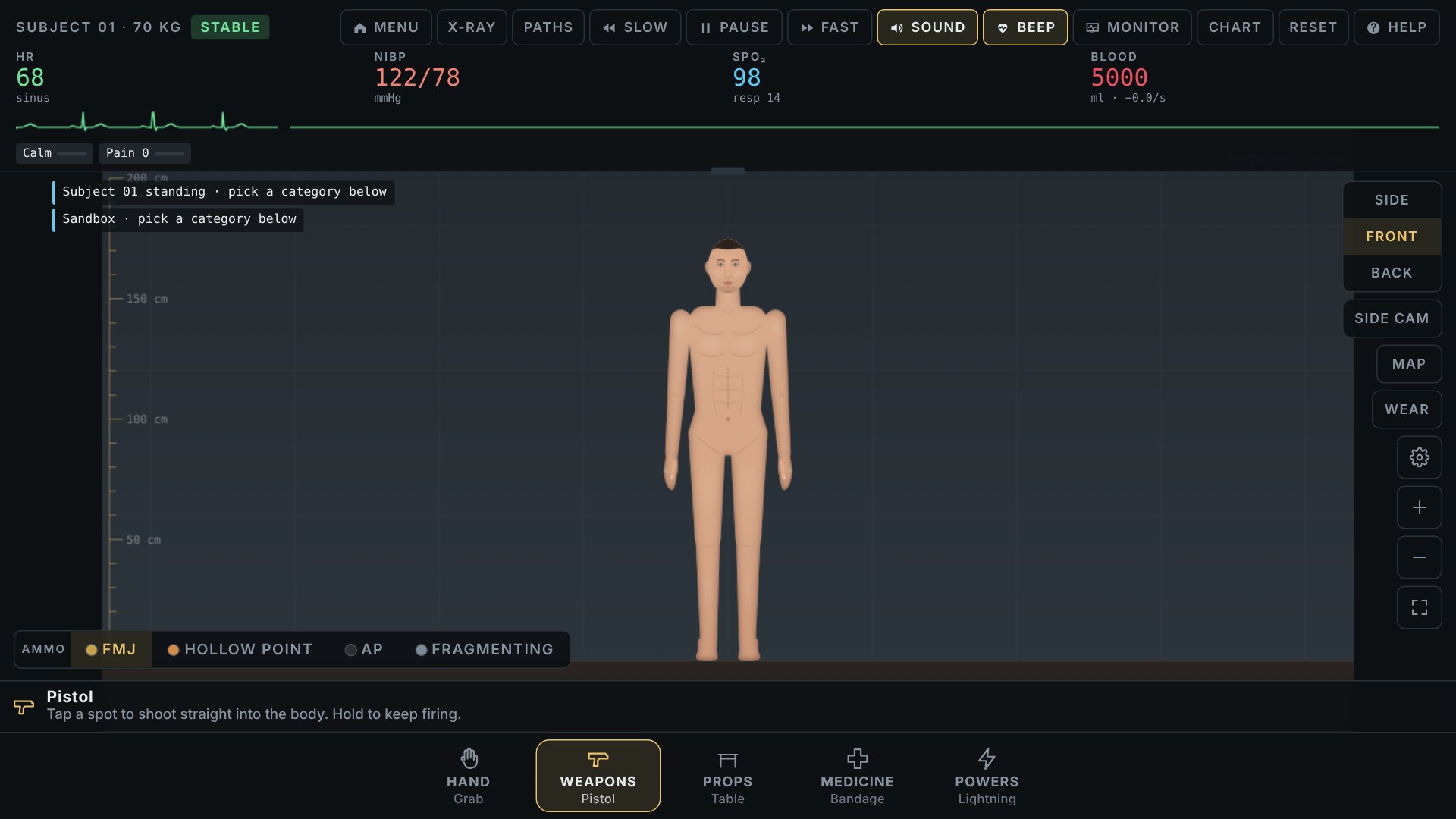Open the Side Cam view

pyautogui.click(x=1392, y=318)
